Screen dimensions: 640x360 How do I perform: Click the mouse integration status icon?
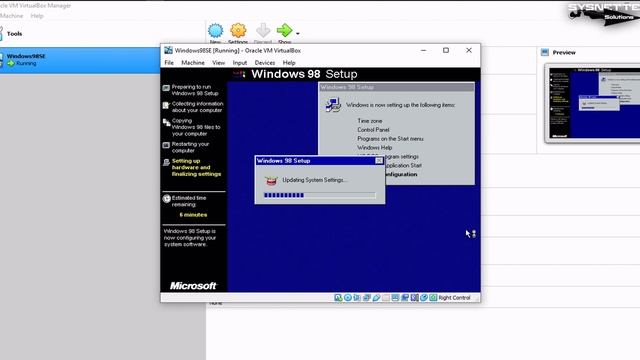click(424, 298)
